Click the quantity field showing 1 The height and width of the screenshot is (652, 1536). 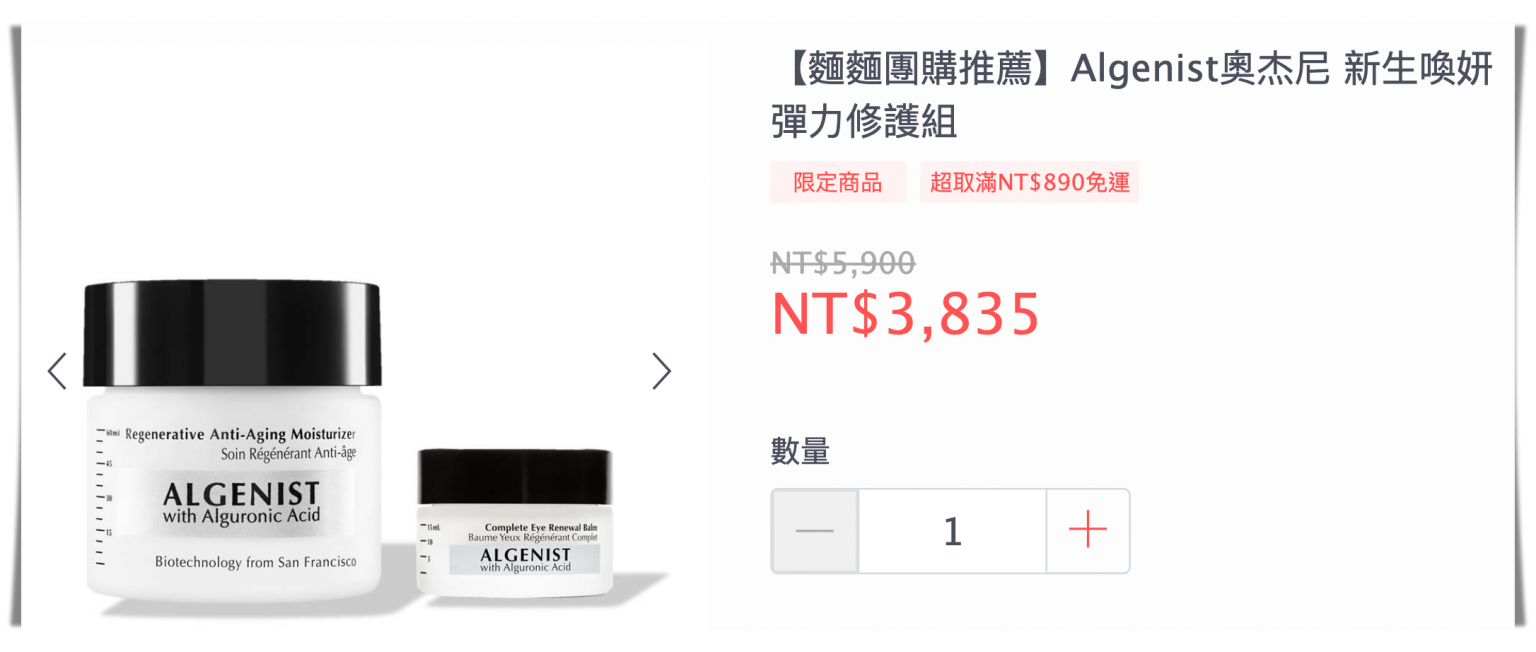pos(952,530)
